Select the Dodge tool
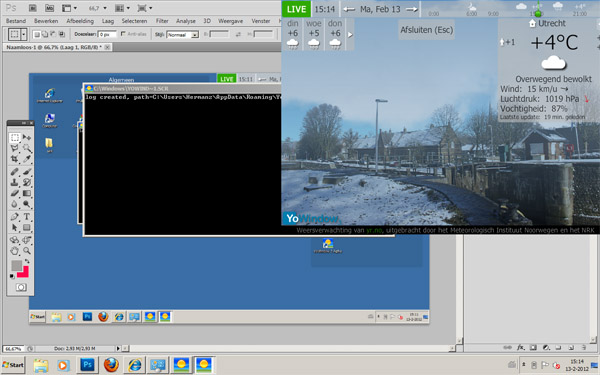Screen dimensions: 600x375 27,204
